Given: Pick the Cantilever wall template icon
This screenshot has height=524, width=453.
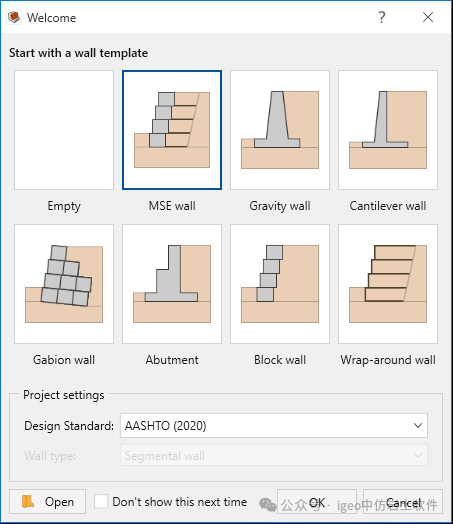Looking at the screenshot, I should click(x=388, y=130).
